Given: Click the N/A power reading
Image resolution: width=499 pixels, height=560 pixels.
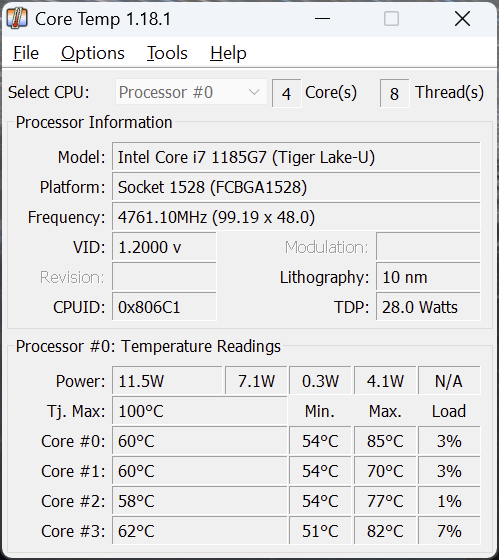Looking at the screenshot, I should [449, 381].
